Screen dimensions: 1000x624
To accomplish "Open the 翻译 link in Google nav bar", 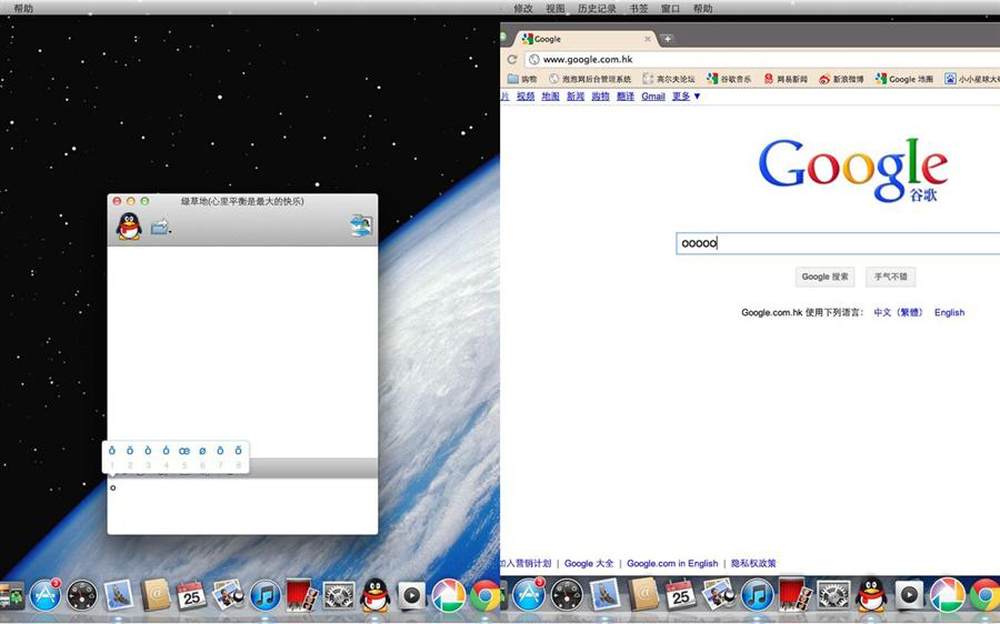I will [626, 96].
